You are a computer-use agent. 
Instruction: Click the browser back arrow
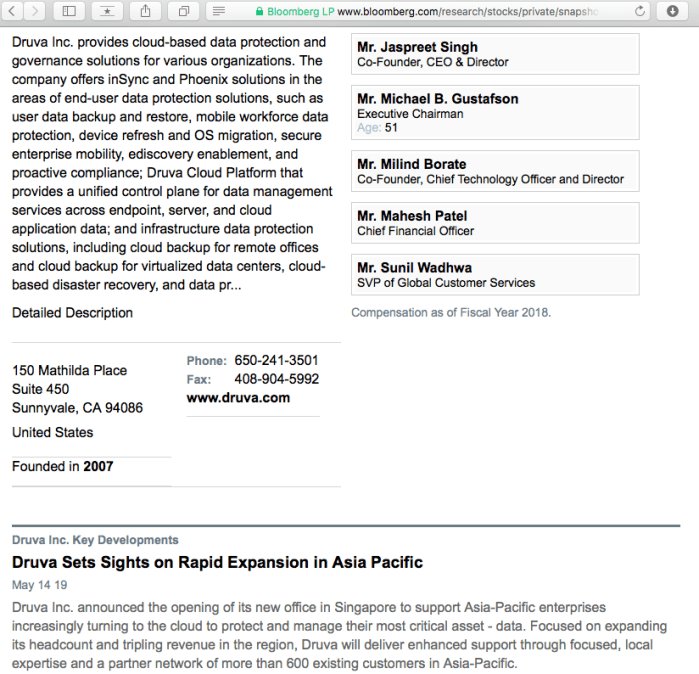click(11, 11)
